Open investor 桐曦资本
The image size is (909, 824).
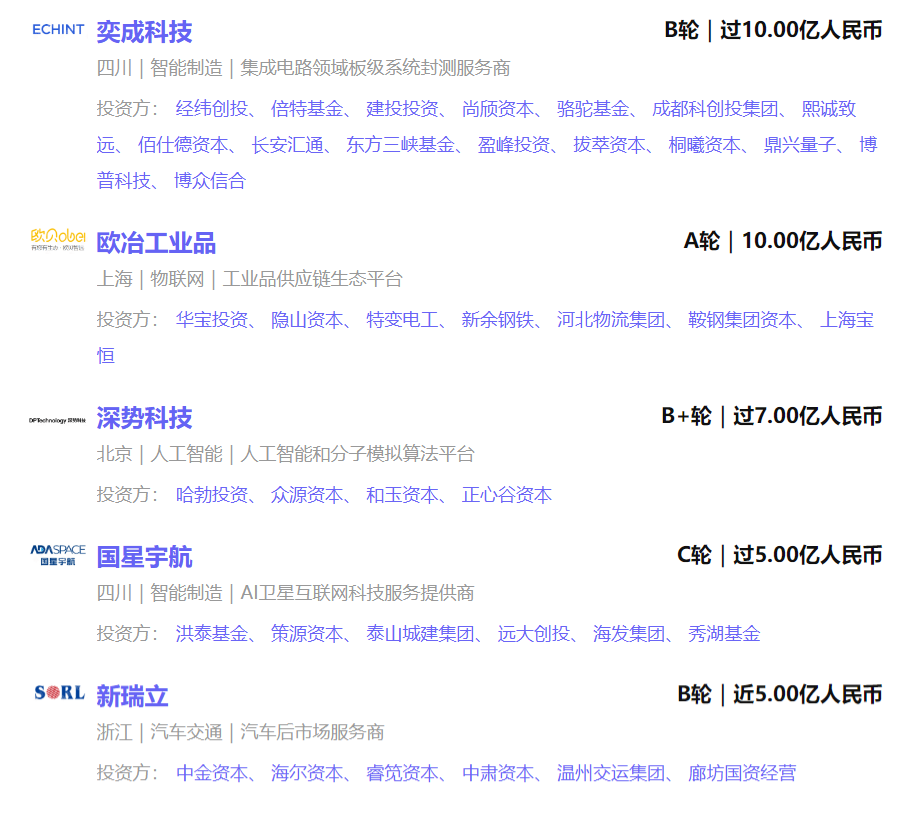coord(704,145)
